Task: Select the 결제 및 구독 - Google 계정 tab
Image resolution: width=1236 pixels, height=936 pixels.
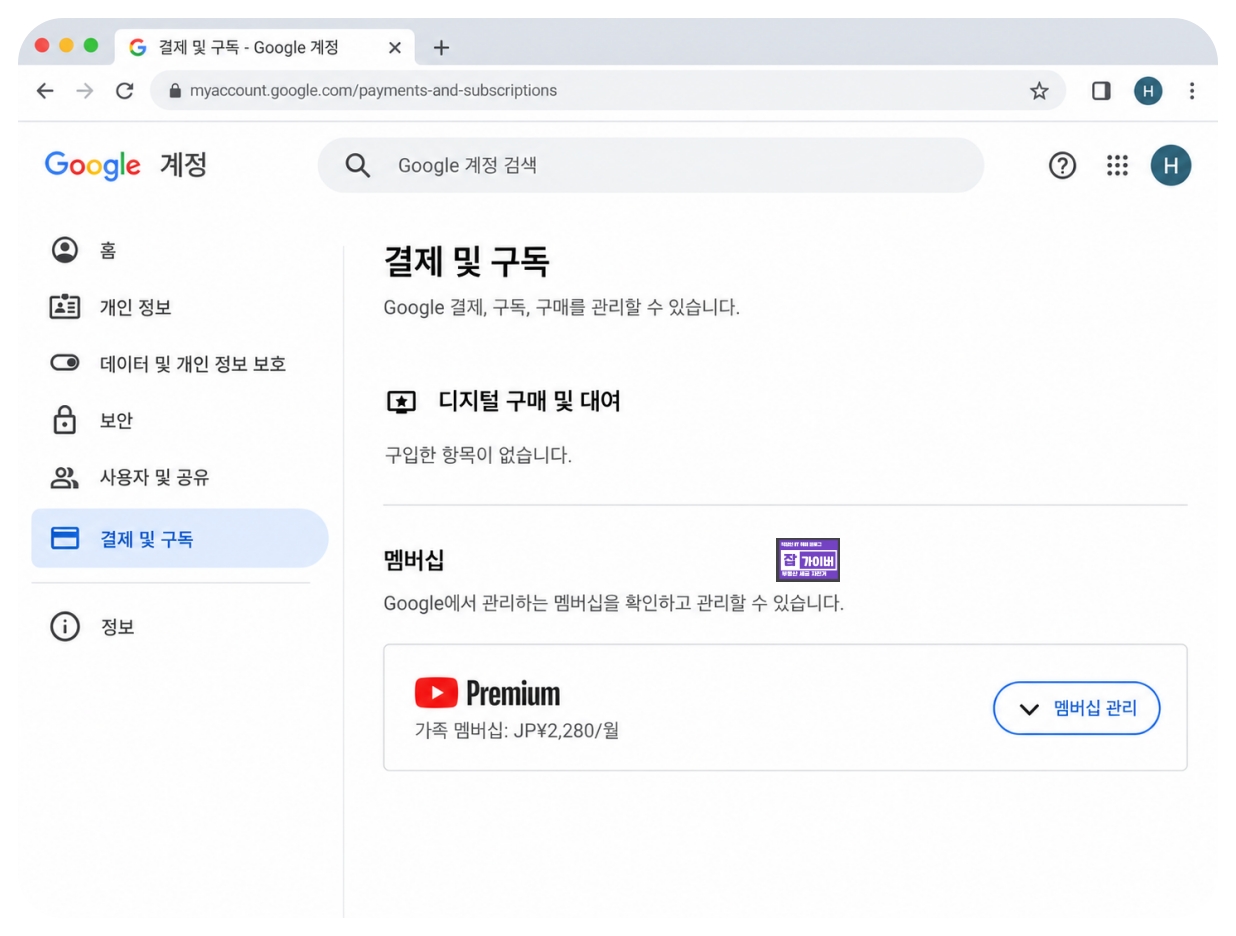Action: tap(265, 47)
